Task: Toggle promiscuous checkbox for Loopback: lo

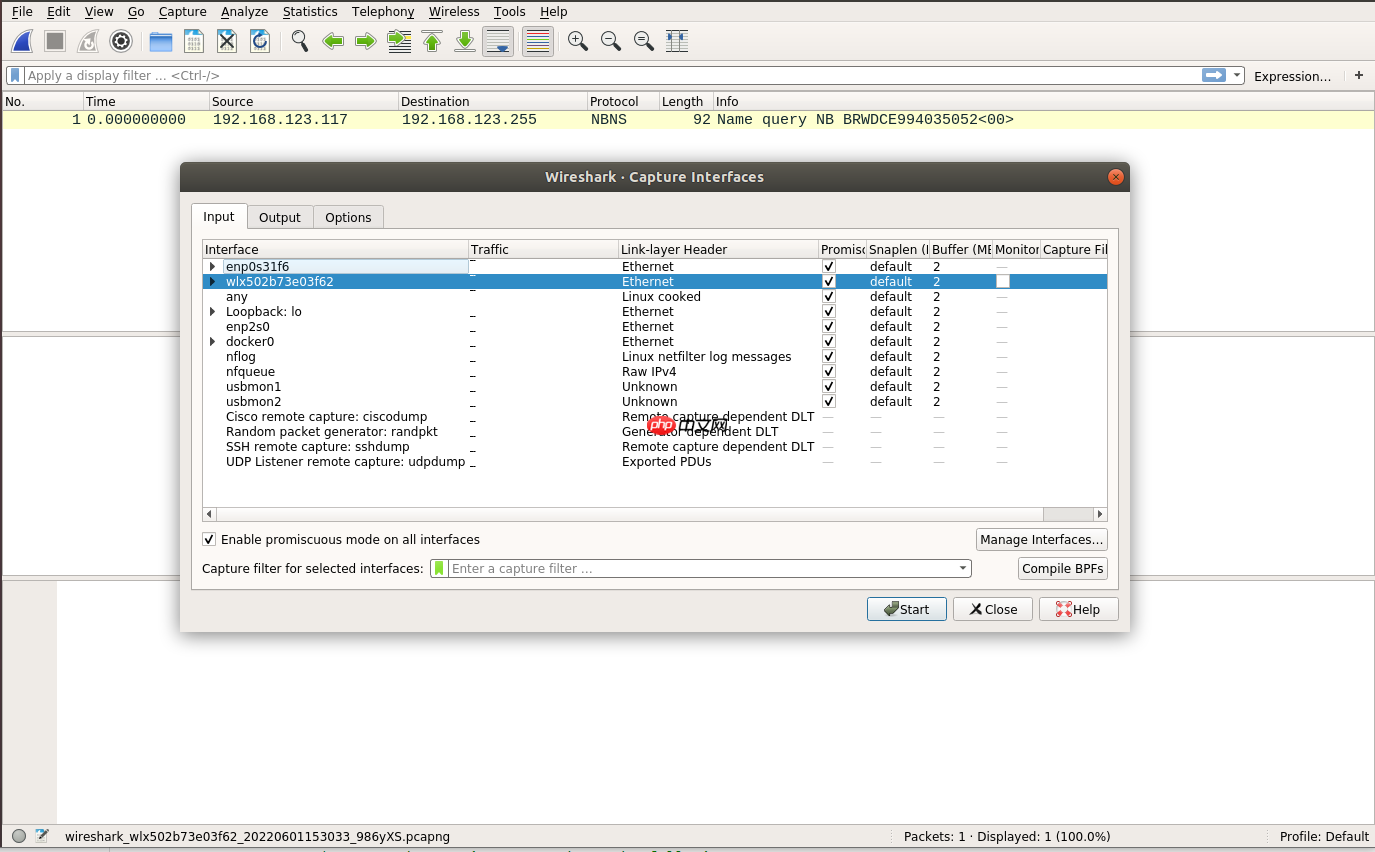Action: (x=828, y=312)
